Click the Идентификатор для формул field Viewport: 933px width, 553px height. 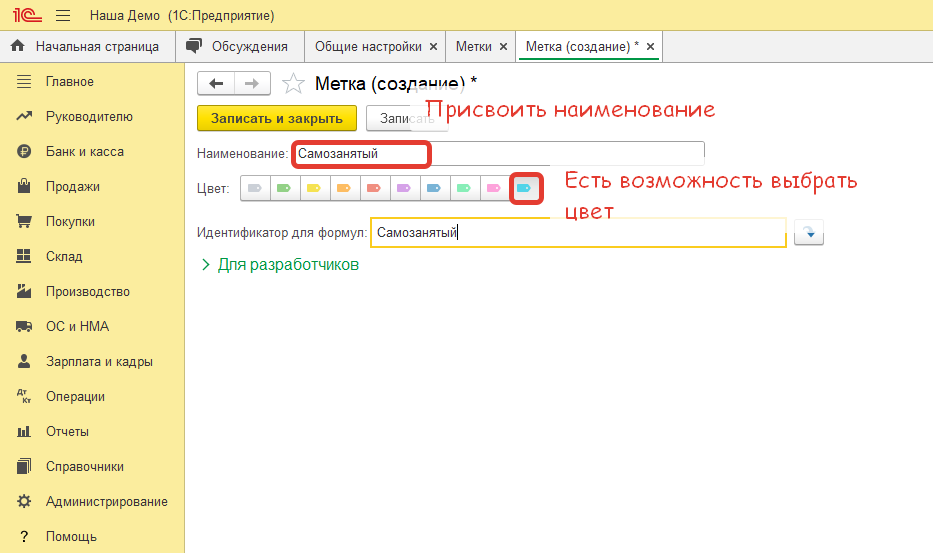click(577, 233)
